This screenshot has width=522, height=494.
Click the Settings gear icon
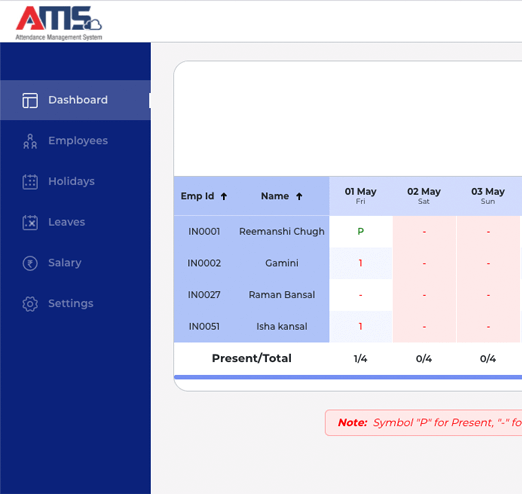(30, 304)
